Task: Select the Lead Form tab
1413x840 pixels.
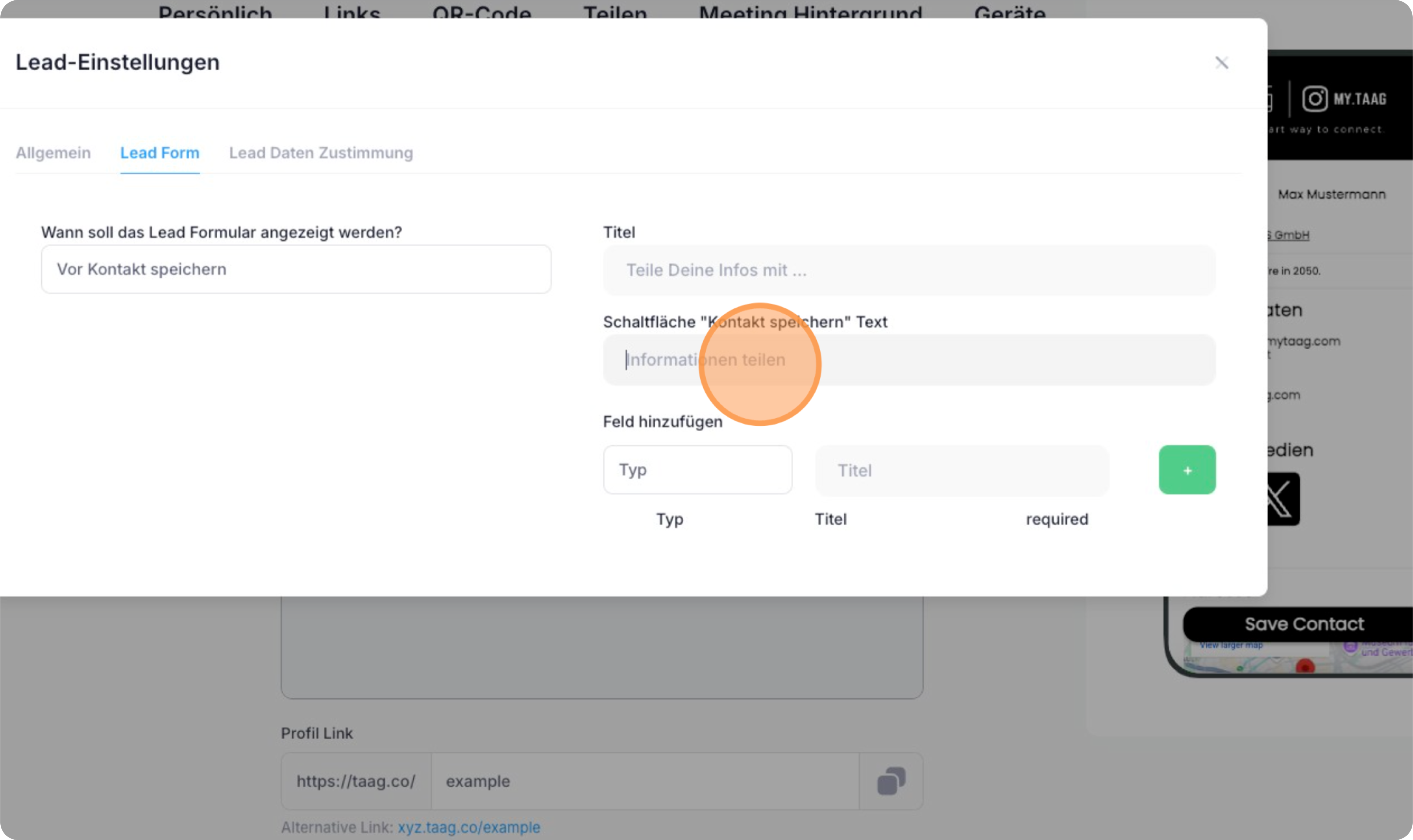Action: [160, 153]
